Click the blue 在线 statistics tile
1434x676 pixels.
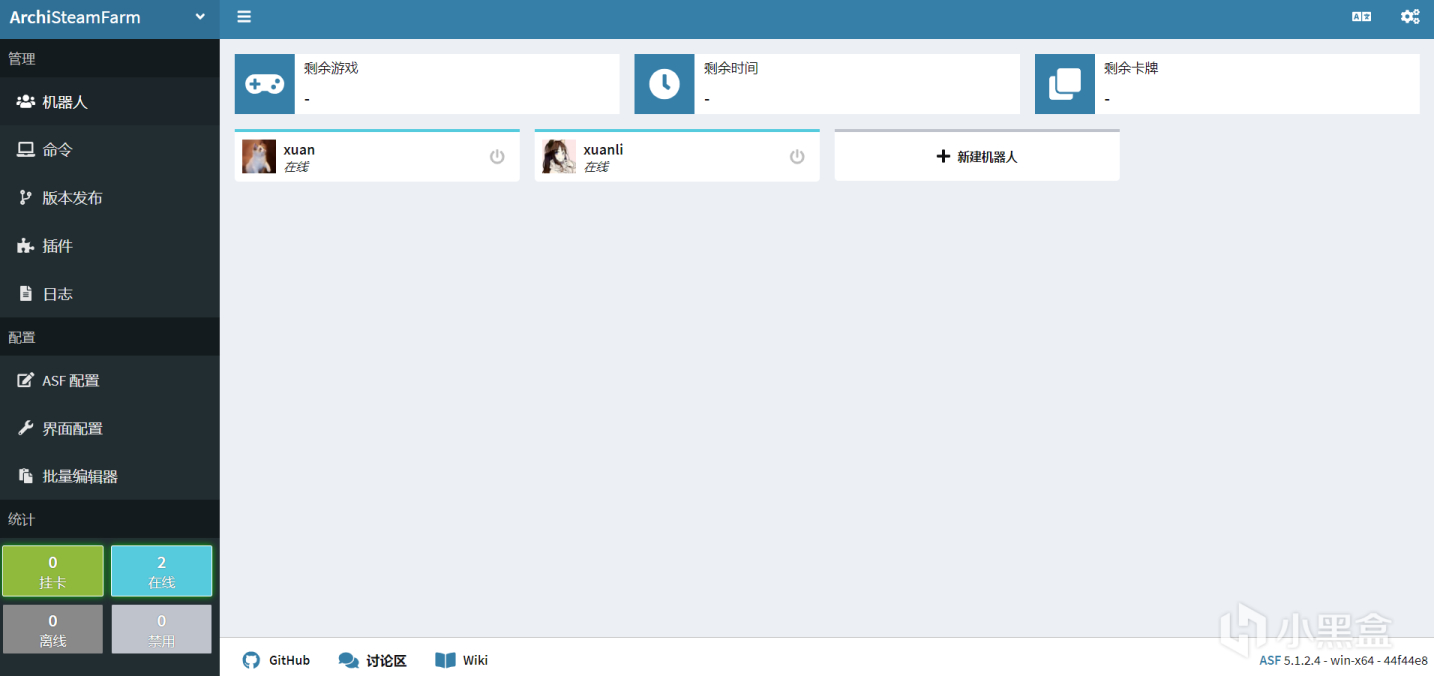coord(162,571)
